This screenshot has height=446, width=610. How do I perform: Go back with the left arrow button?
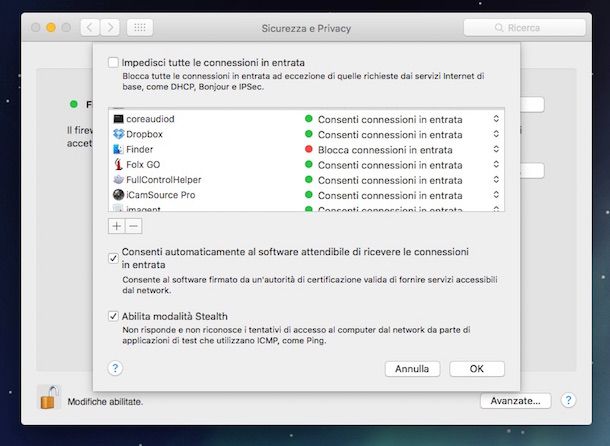pyautogui.click(x=90, y=28)
